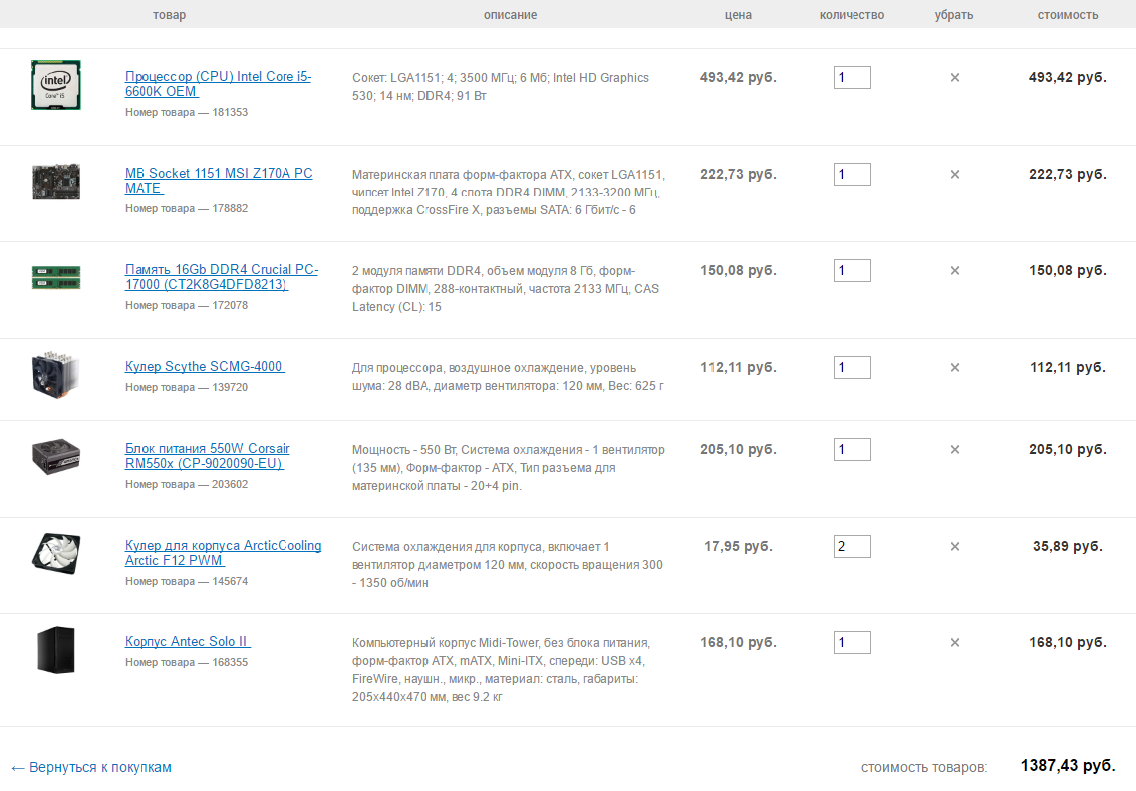Select the label стоимость товаров
The image size is (1136, 791).
924,767
